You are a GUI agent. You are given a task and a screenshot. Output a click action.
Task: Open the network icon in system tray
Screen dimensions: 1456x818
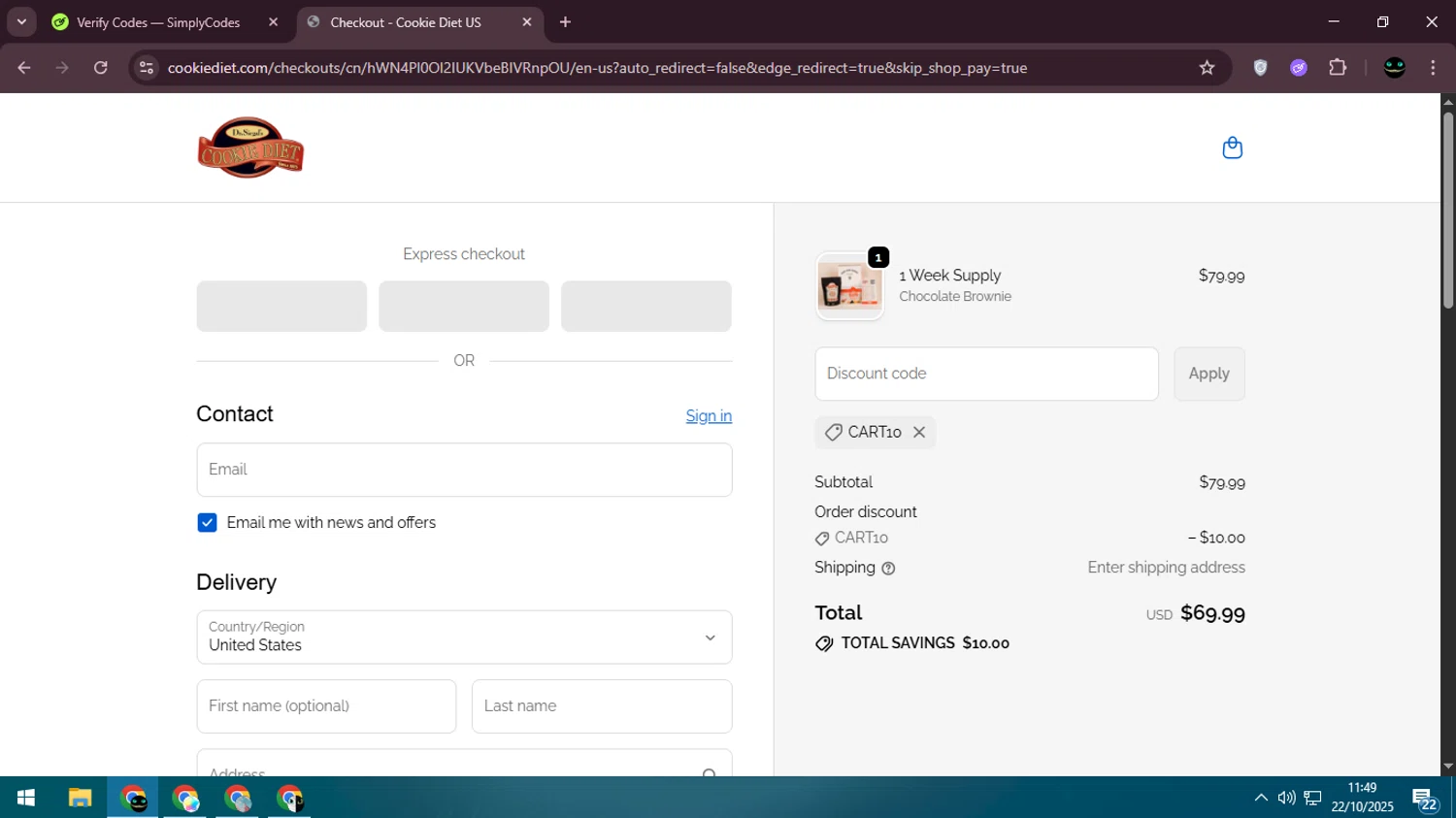[1312, 798]
